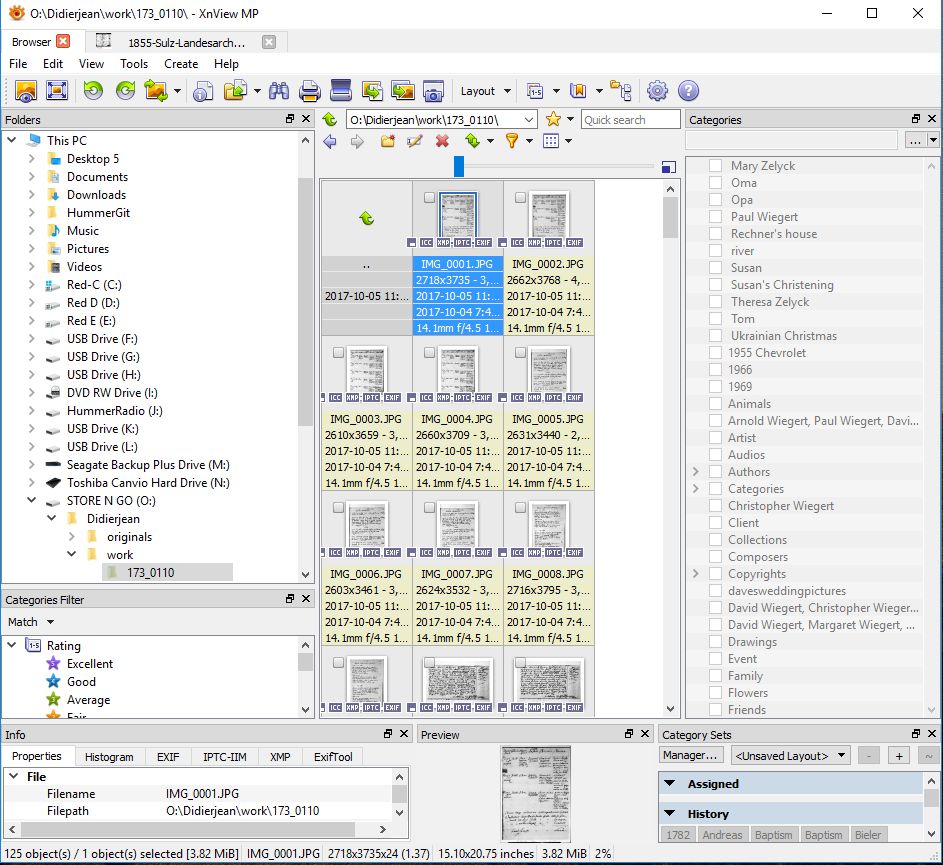Open the Unsaved Layout combo box
Image resolution: width=943 pixels, height=865 pixels.
click(790, 756)
